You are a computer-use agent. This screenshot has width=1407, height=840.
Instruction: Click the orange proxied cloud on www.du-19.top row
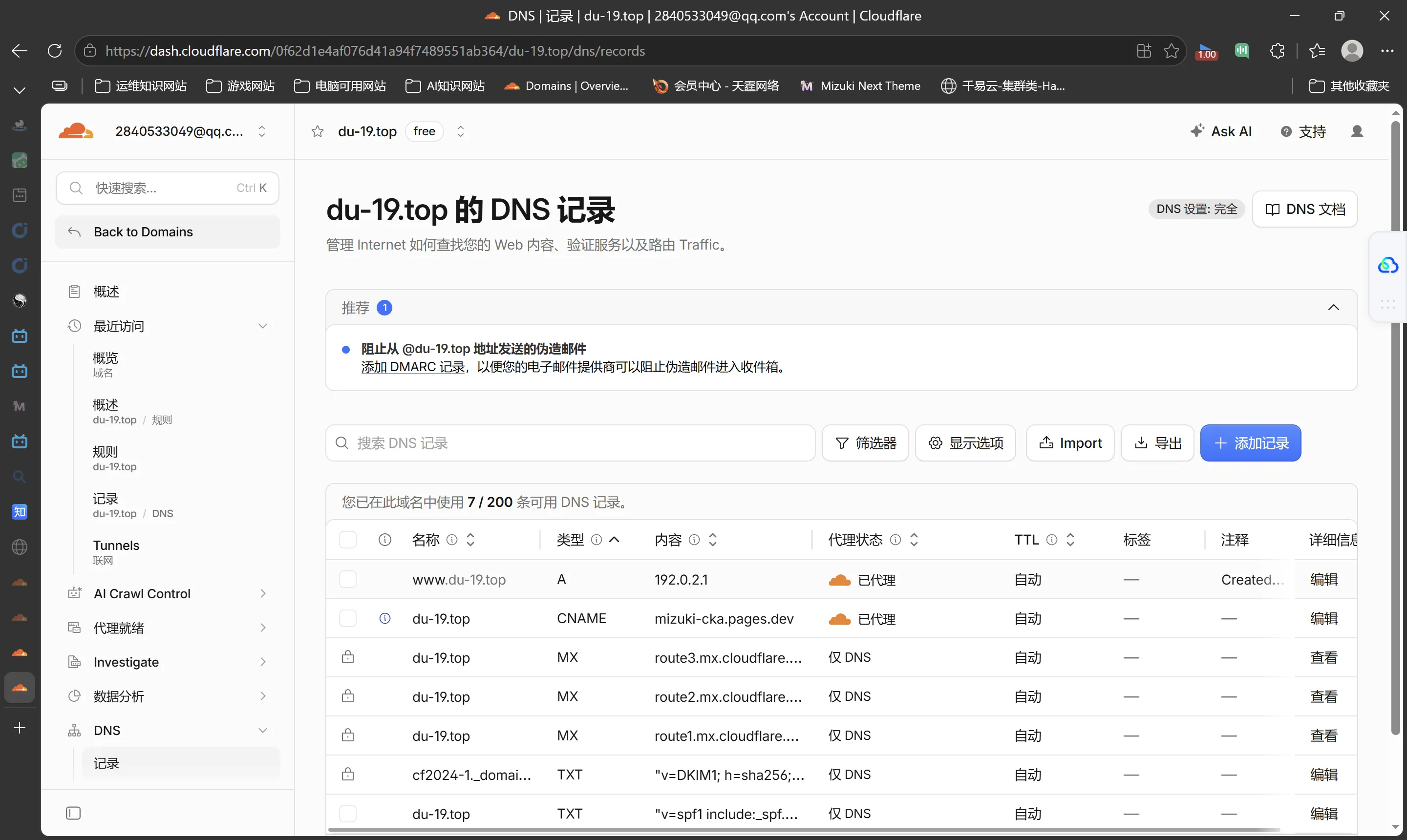pyautogui.click(x=839, y=580)
